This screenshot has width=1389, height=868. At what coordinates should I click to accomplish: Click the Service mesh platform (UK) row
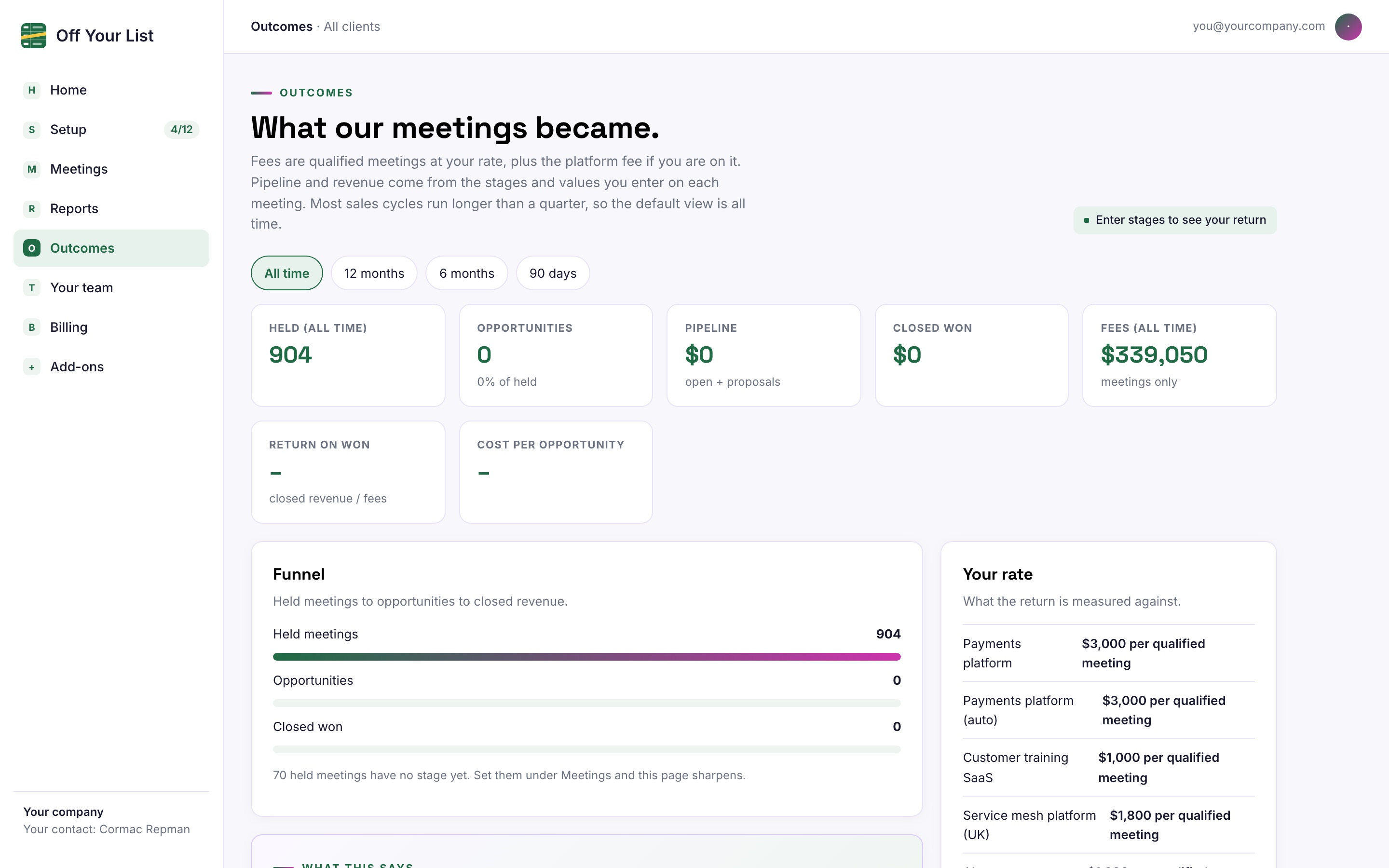click(x=1108, y=825)
